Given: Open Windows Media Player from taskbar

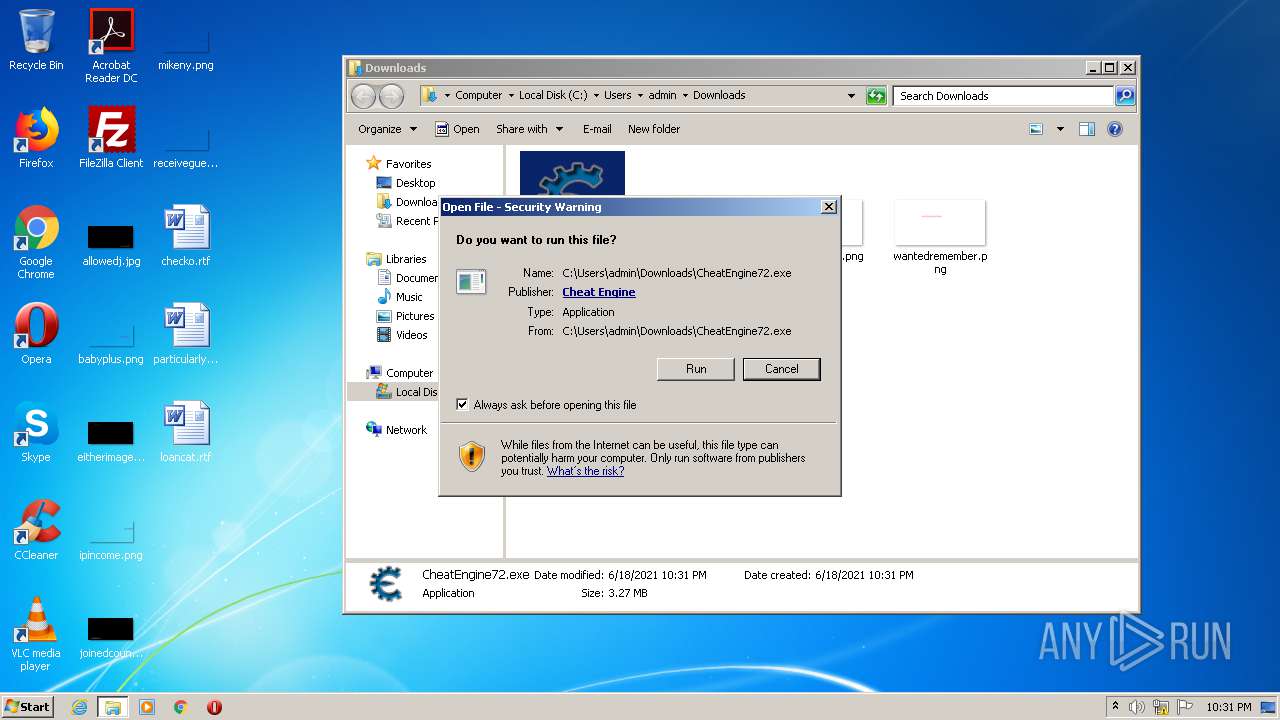Looking at the screenshot, I should tap(147, 707).
